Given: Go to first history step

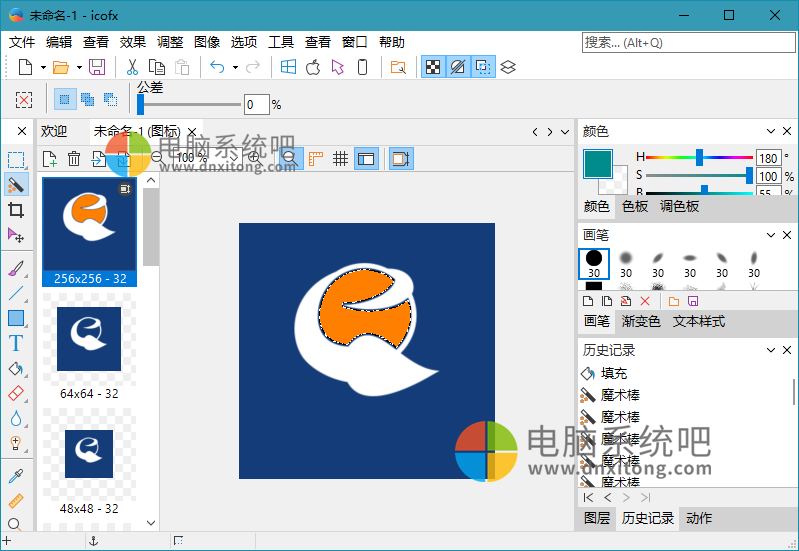Looking at the screenshot, I should tap(589, 497).
